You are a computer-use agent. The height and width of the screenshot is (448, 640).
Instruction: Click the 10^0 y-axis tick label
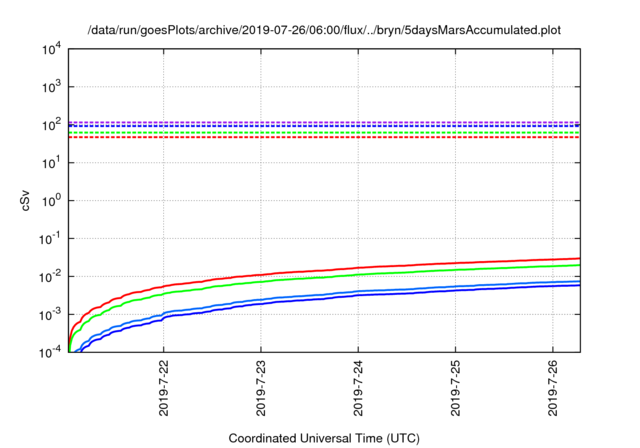(52, 201)
